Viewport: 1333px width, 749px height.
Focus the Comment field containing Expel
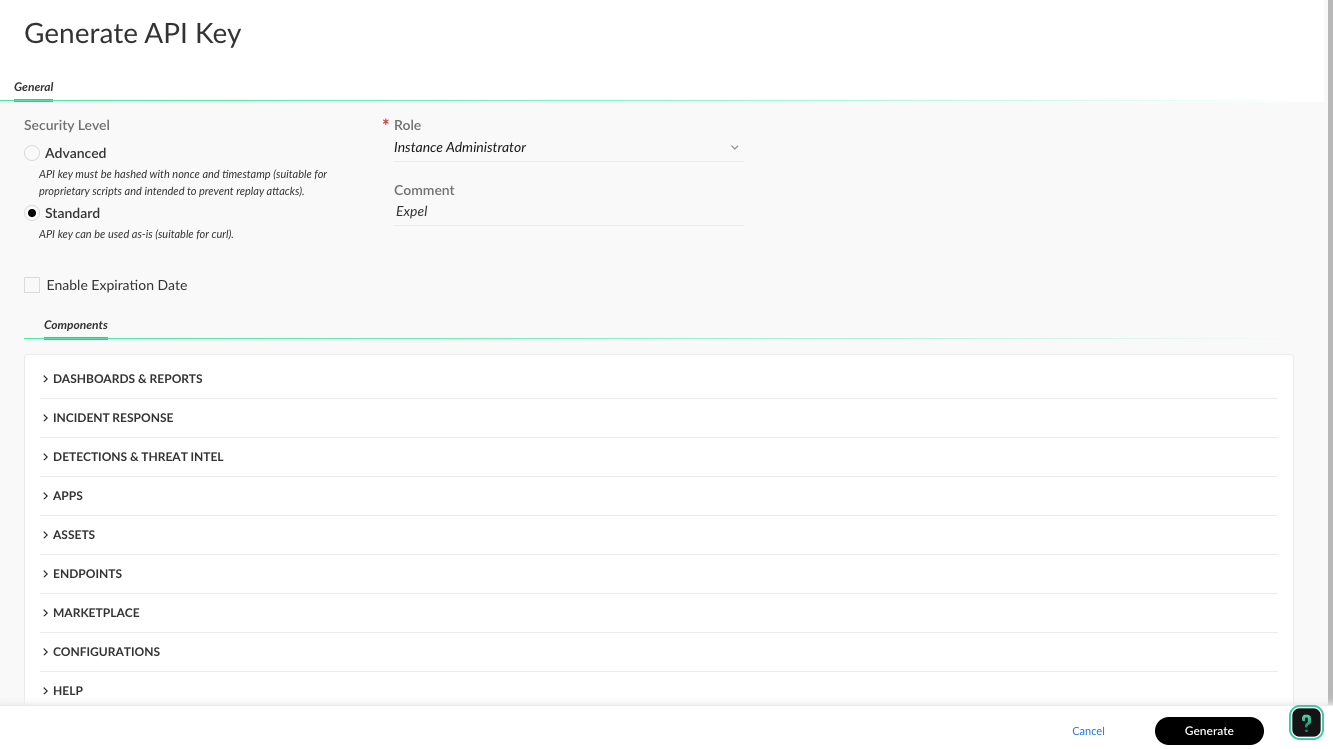(568, 211)
